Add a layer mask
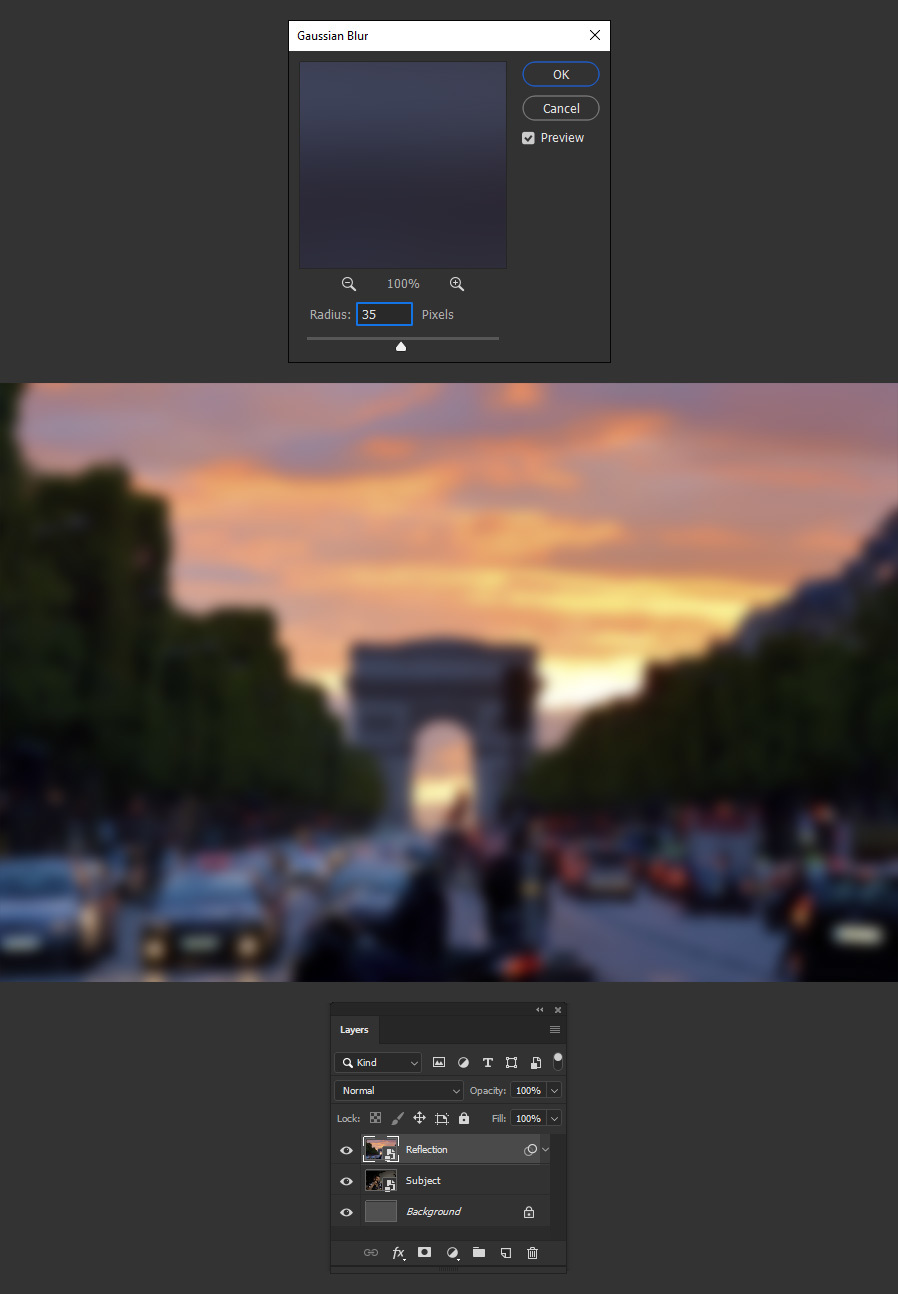 tap(425, 1252)
